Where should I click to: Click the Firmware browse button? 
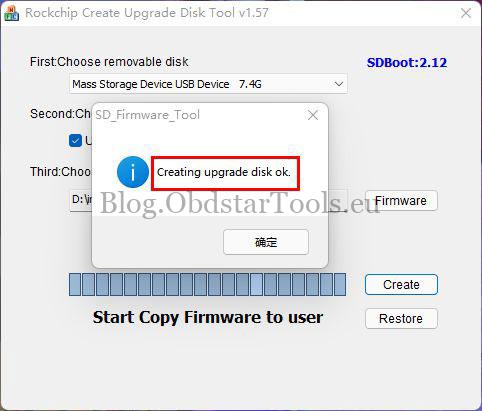(401, 201)
